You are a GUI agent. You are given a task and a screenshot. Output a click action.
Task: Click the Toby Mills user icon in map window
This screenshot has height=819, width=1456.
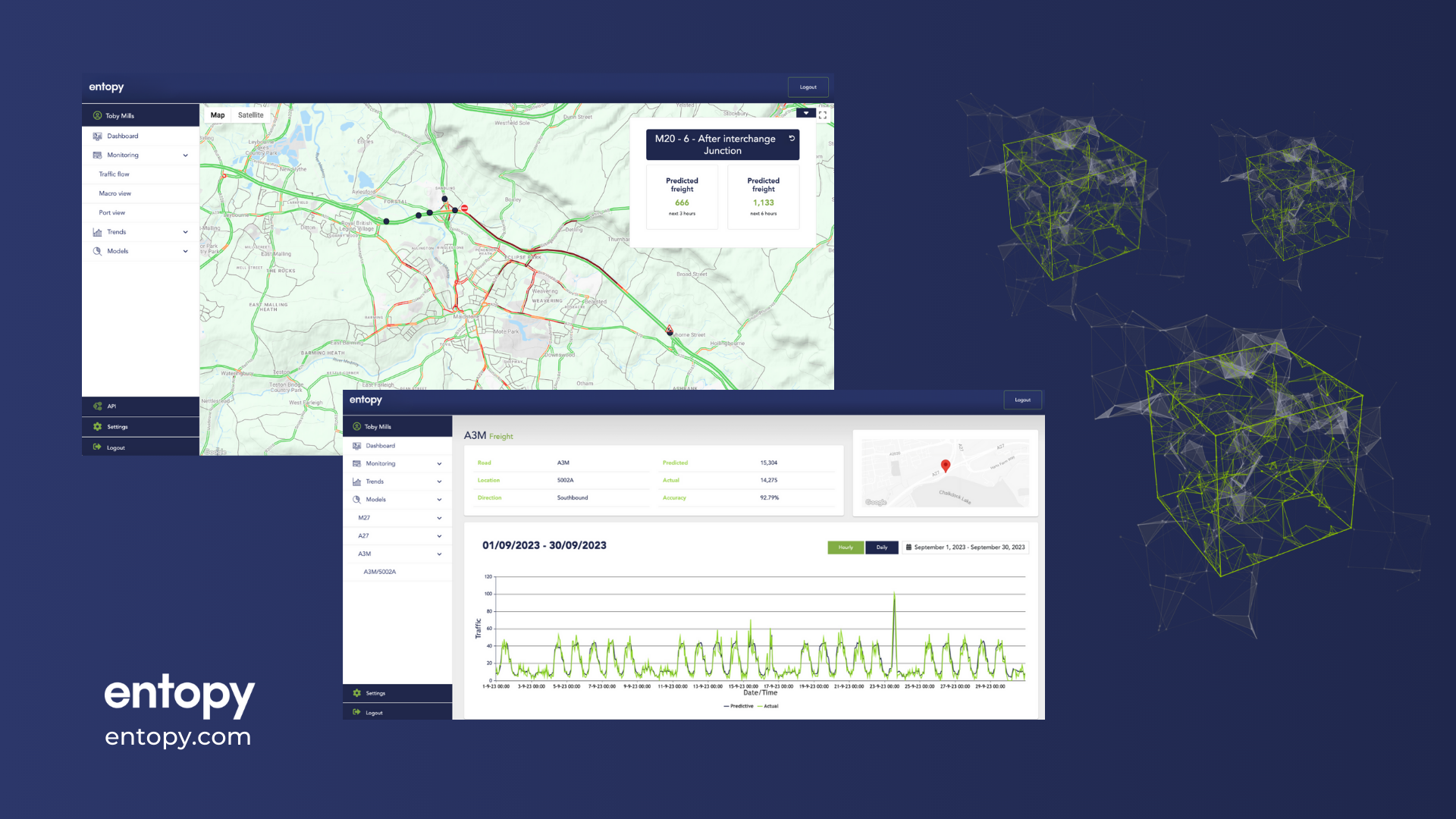[x=97, y=116]
